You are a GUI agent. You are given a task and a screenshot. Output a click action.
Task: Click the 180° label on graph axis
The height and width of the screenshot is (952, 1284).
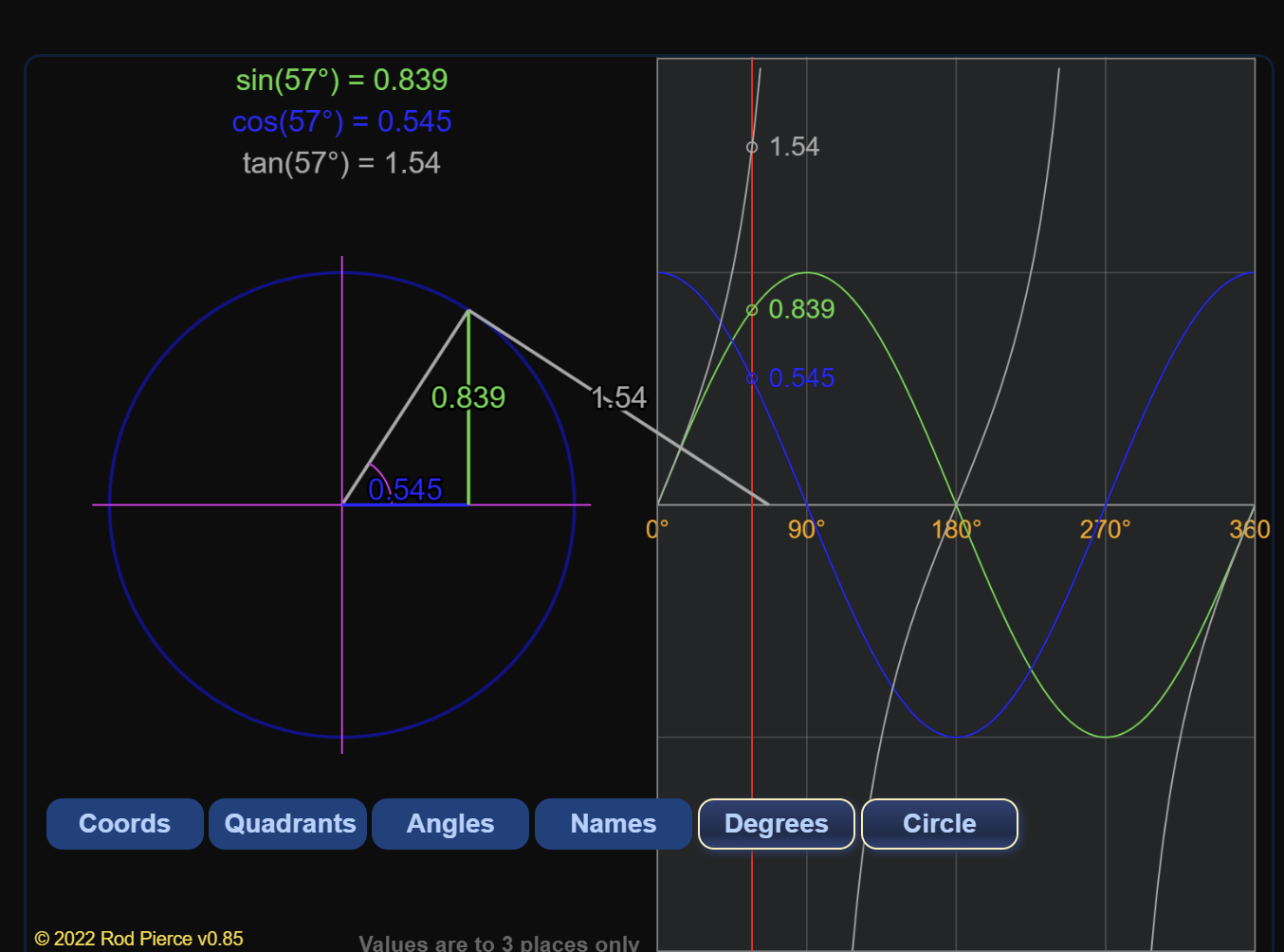(x=956, y=529)
